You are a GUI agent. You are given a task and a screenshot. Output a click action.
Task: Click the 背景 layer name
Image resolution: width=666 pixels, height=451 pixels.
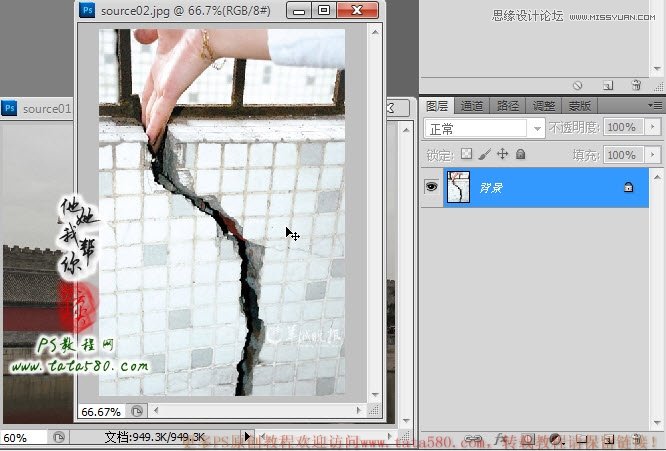point(491,187)
